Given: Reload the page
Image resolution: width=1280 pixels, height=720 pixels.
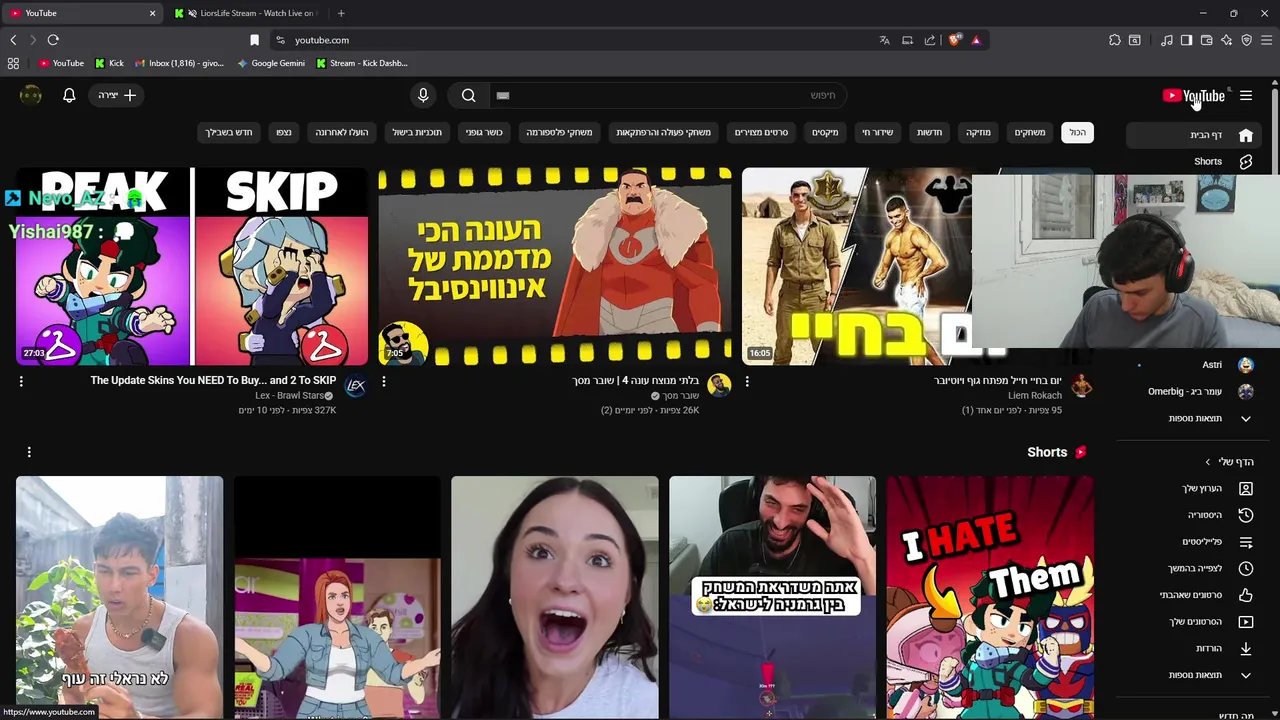Looking at the screenshot, I should [53, 40].
